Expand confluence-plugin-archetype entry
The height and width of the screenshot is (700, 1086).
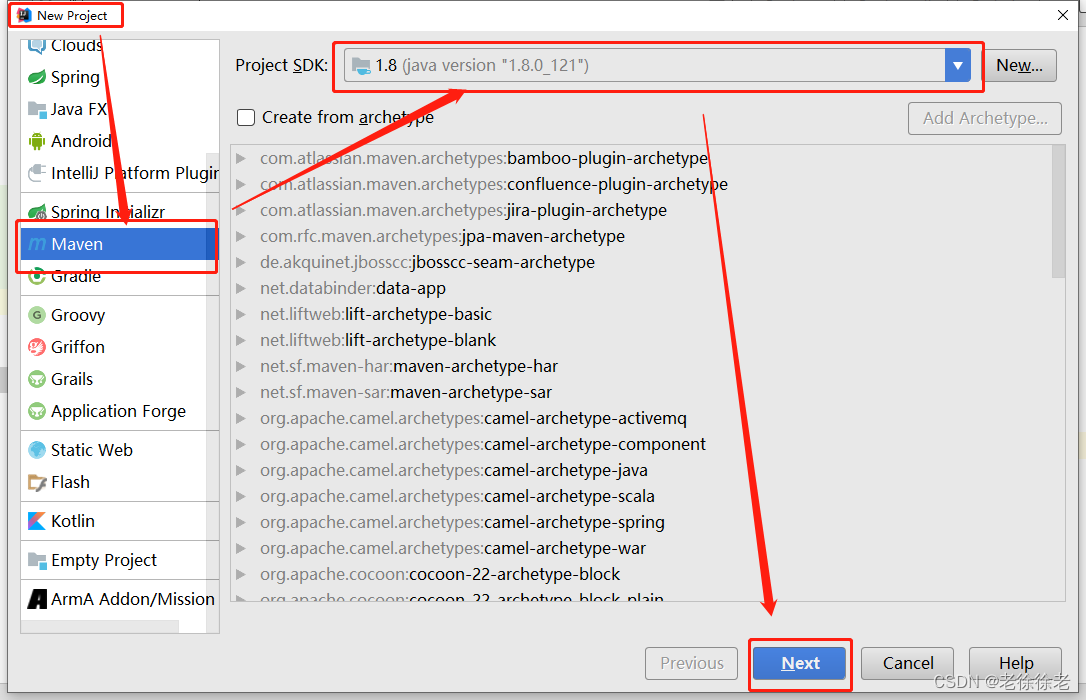pyautogui.click(x=240, y=184)
